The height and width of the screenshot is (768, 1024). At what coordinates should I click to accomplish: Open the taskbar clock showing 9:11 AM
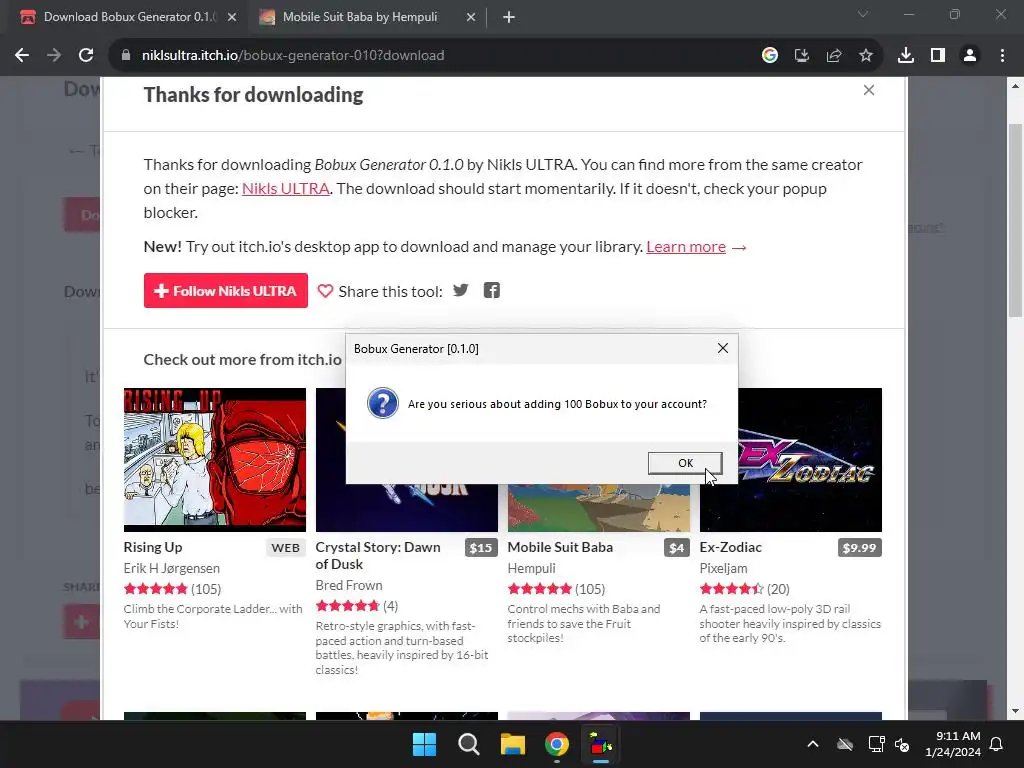pos(953,744)
